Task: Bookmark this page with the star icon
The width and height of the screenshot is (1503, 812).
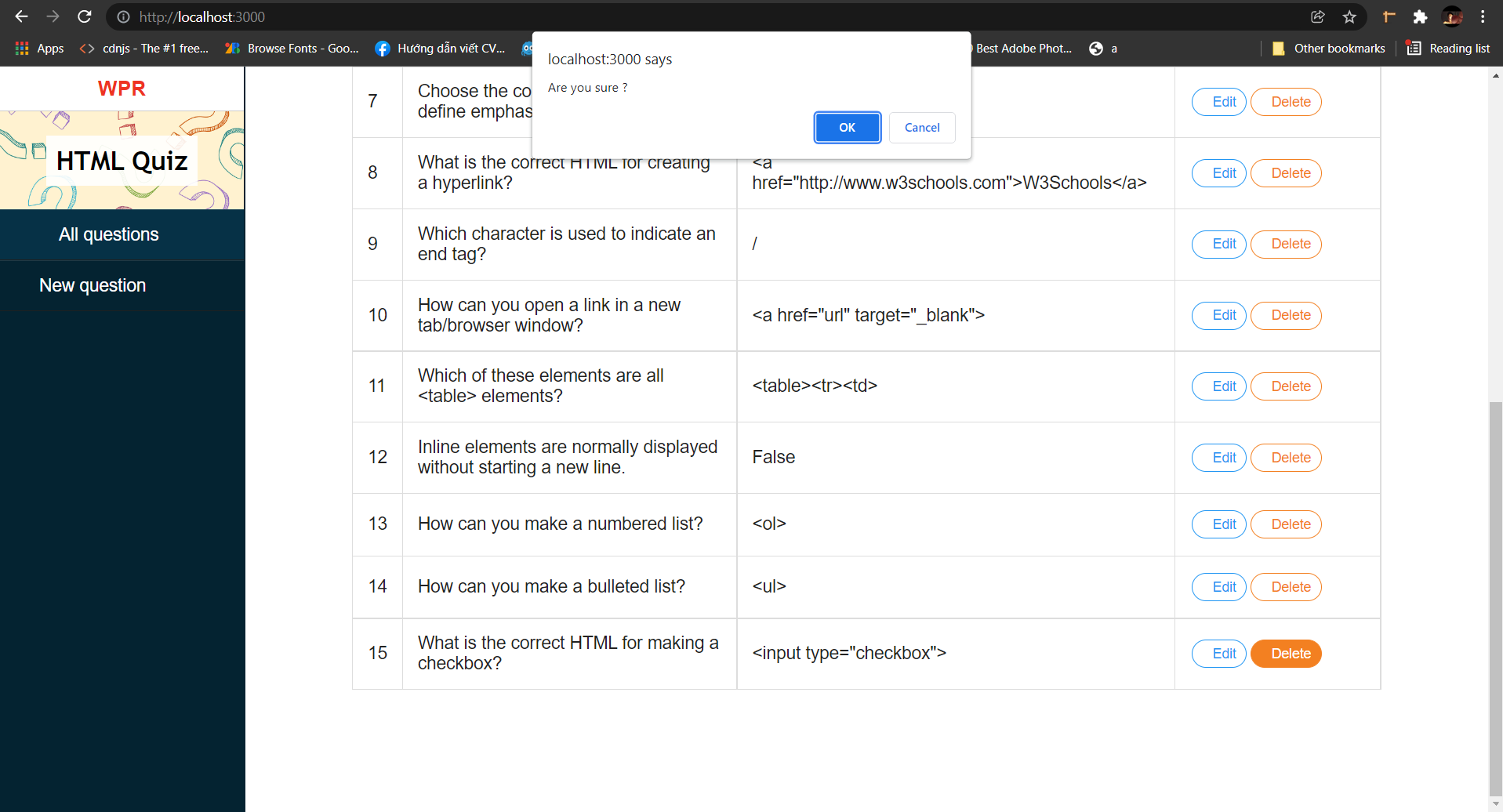Action: click(x=1349, y=16)
